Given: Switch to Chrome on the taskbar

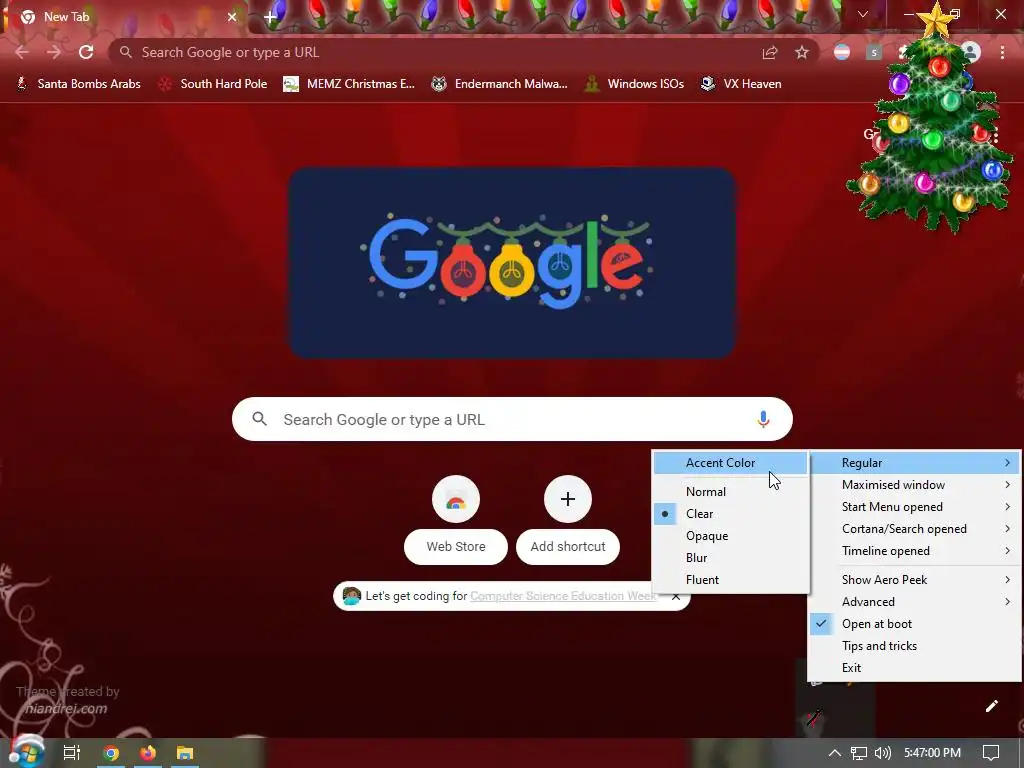Looking at the screenshot, I should 111,753.
